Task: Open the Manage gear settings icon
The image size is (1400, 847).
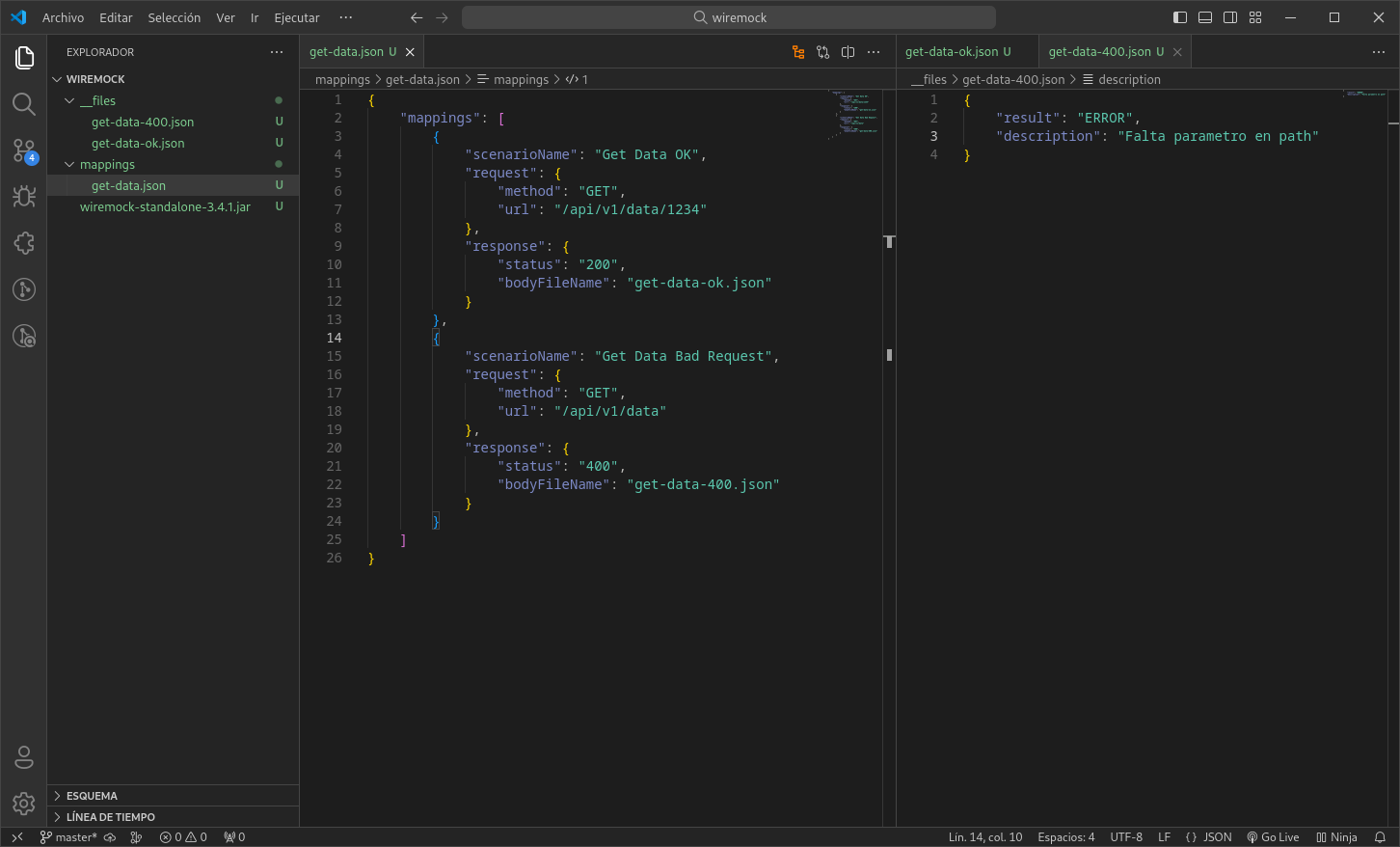Action: pos(24,803)
